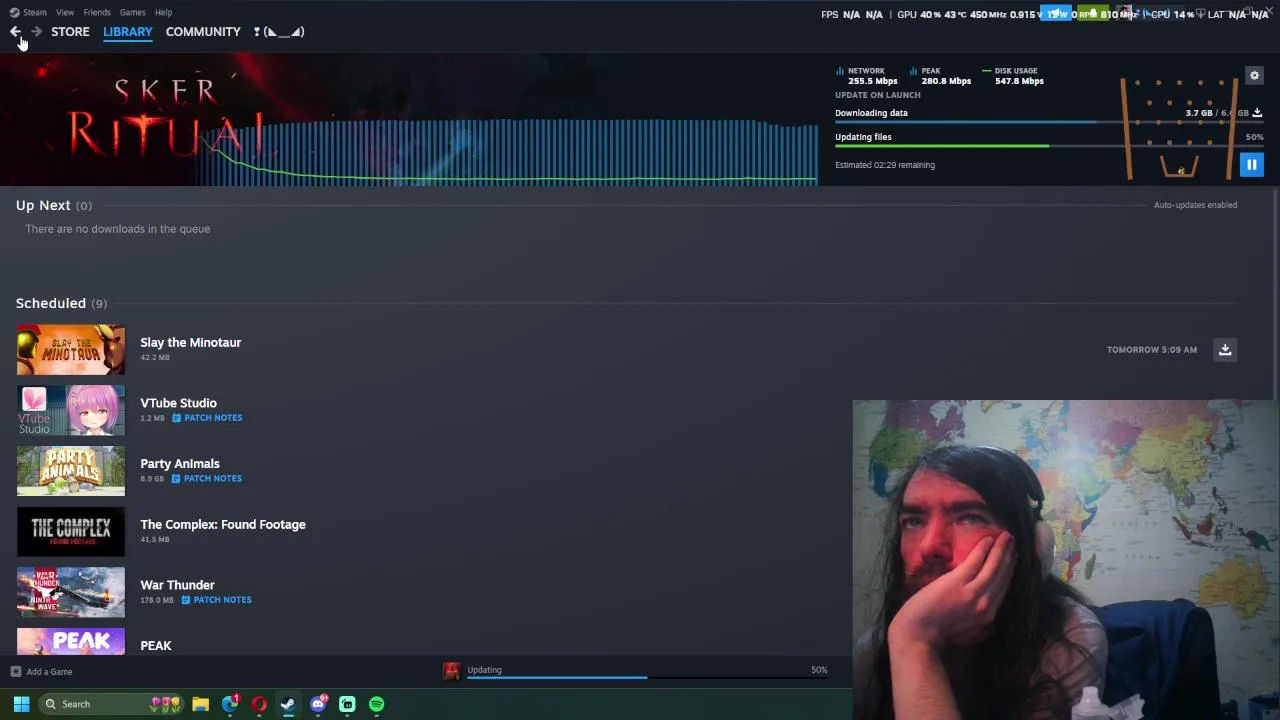The image size is (1280, 720).
Task: Download Slay the Minotaur now
Action: pos(1225,350)
